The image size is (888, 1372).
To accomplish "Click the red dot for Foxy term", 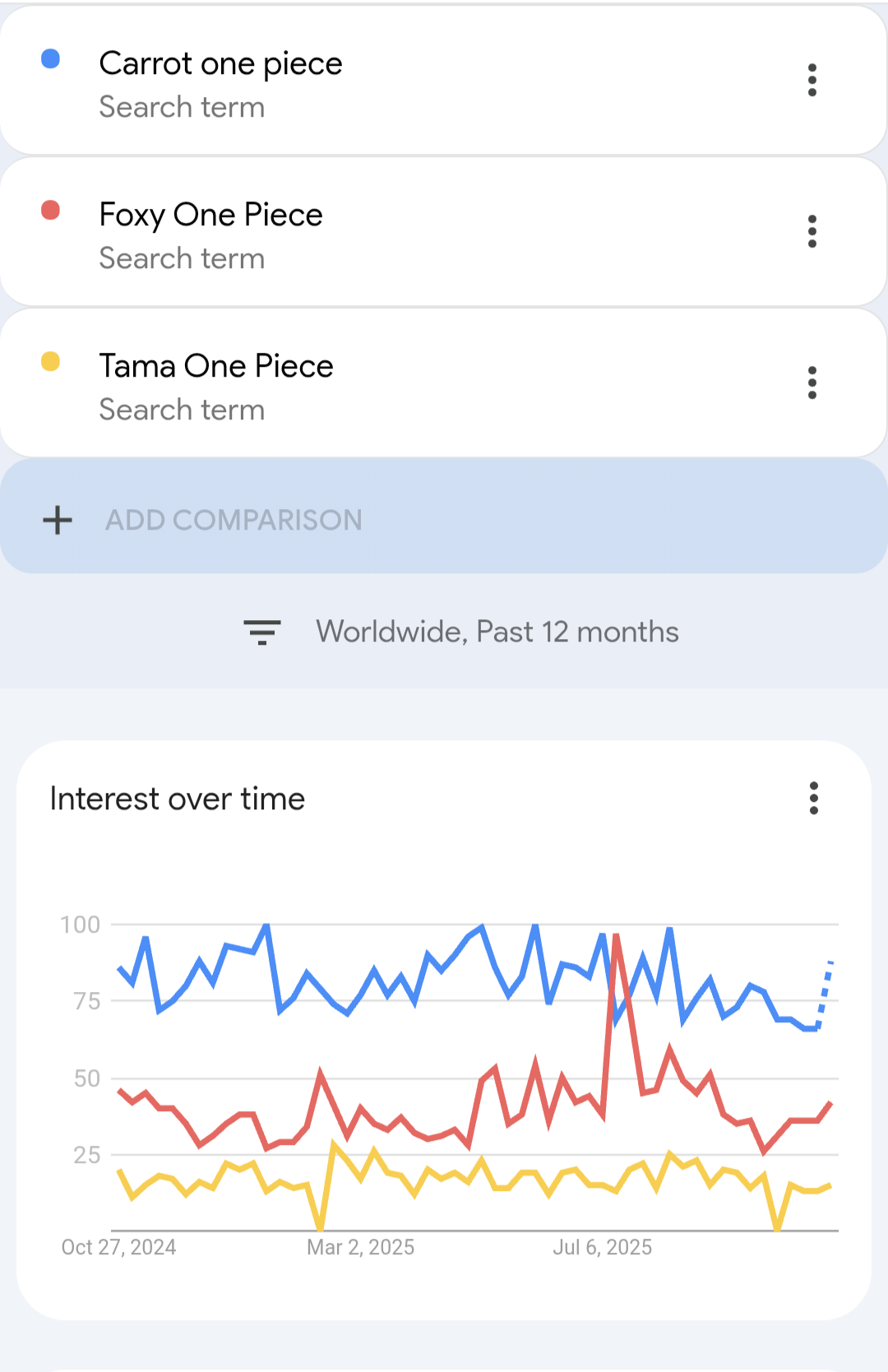I will (50, 210).
